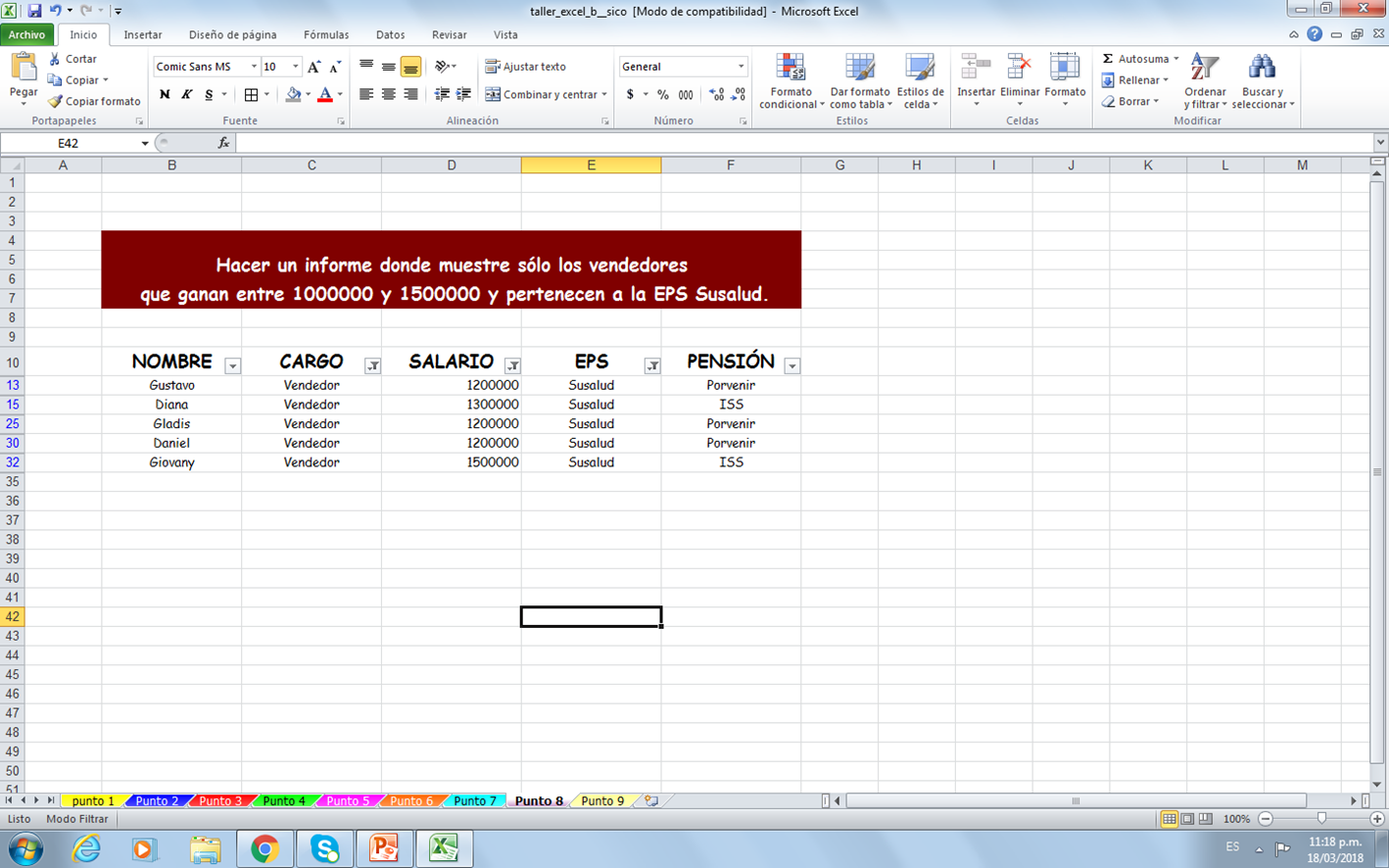Toggle italic (K) formatting
The height and width of the screenshot is (868, 1389).
[186, 94]
